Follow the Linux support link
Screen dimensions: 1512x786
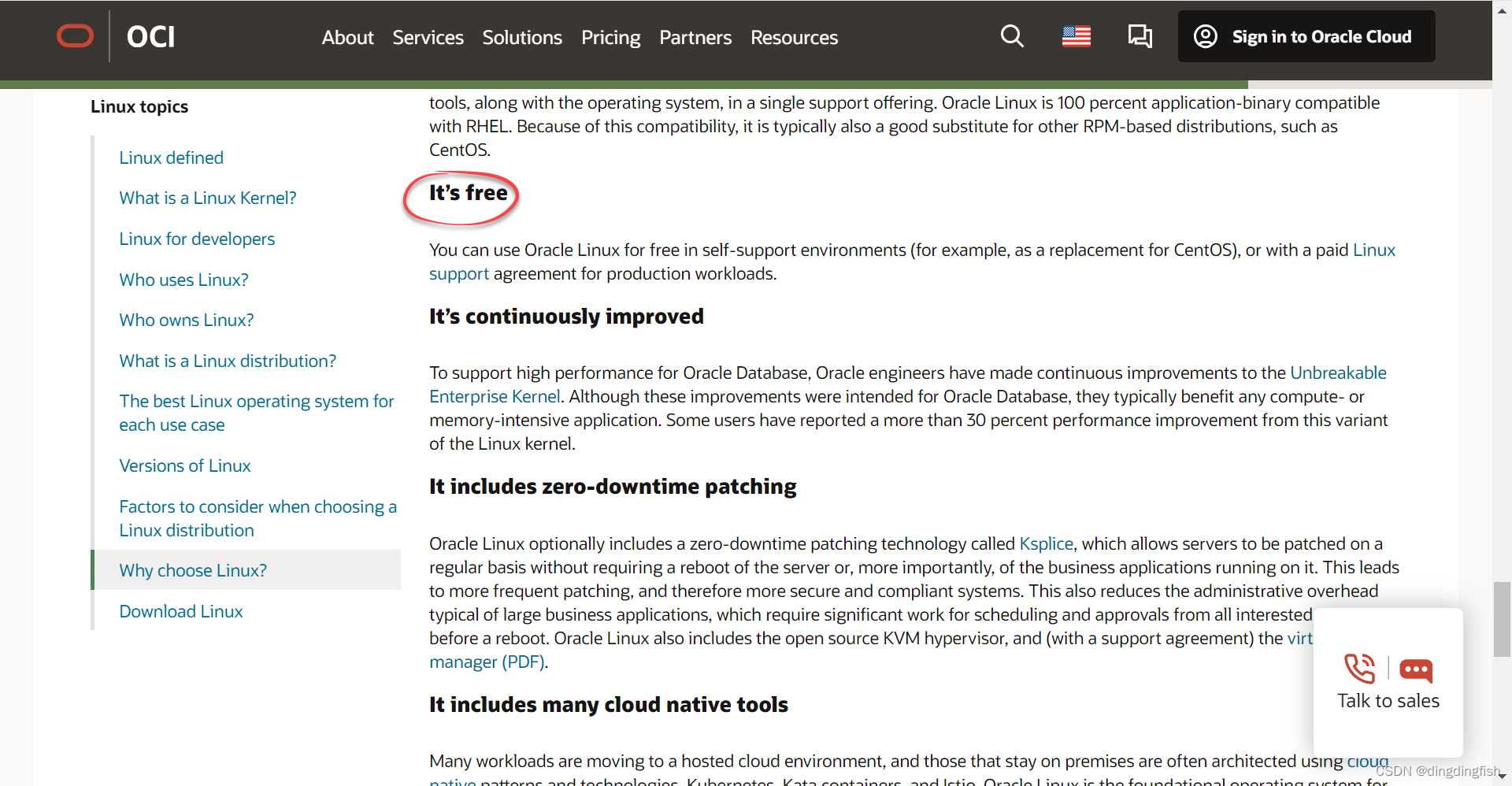(1373, 250)
